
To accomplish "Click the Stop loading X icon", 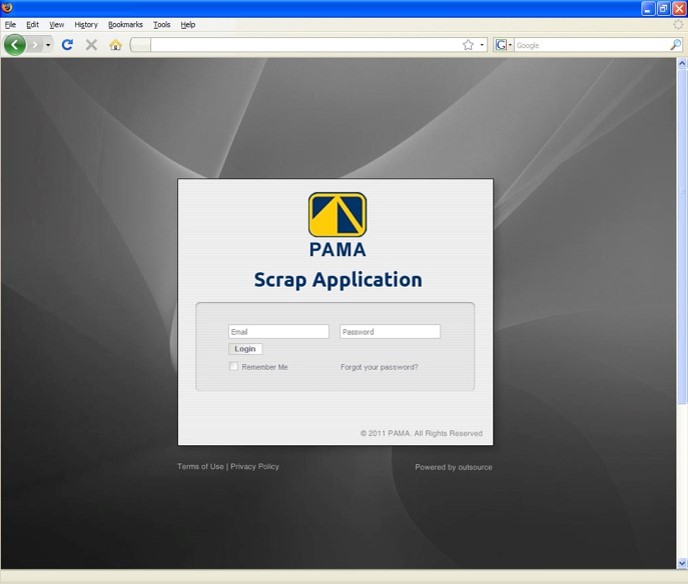I will coord(91,45).
